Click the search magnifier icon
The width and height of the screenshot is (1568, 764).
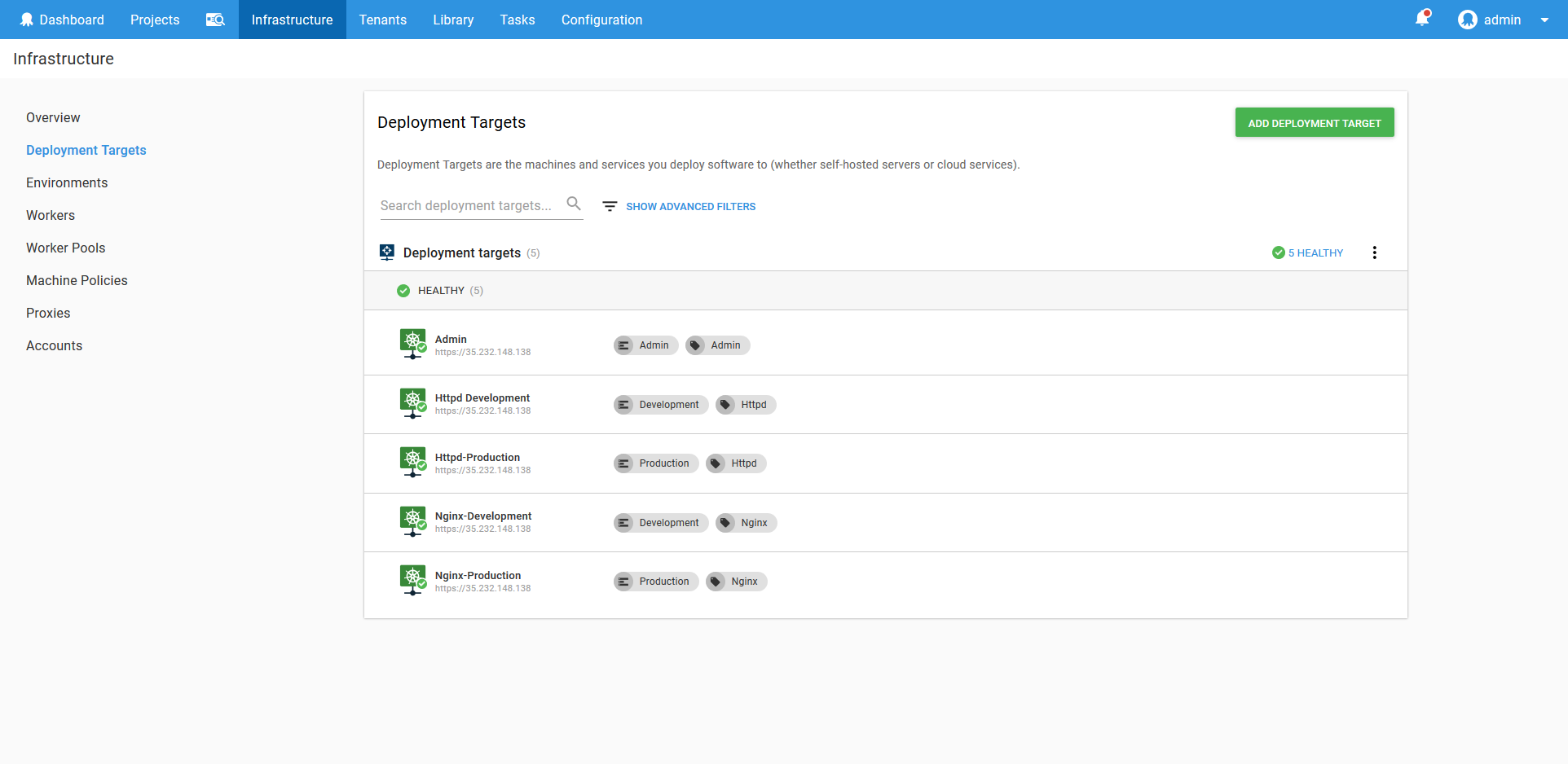pyautogui.click(x=574, y=204)
